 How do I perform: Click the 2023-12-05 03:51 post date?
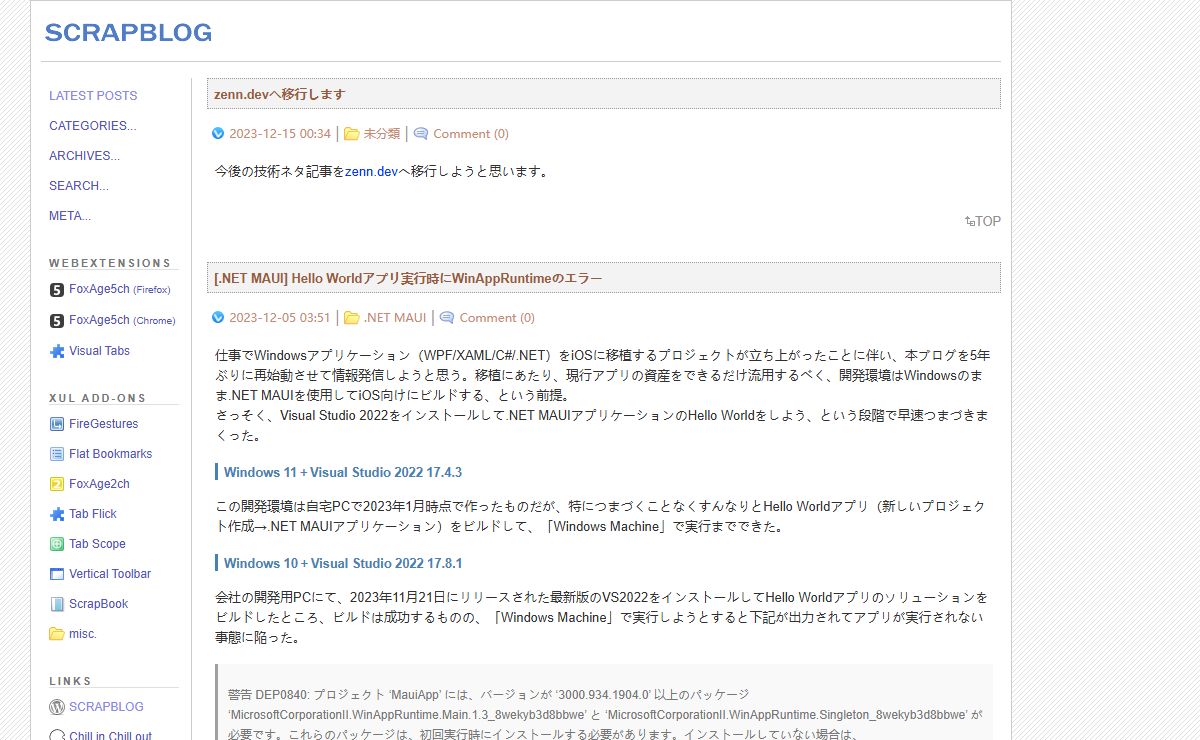pos(280,317)
